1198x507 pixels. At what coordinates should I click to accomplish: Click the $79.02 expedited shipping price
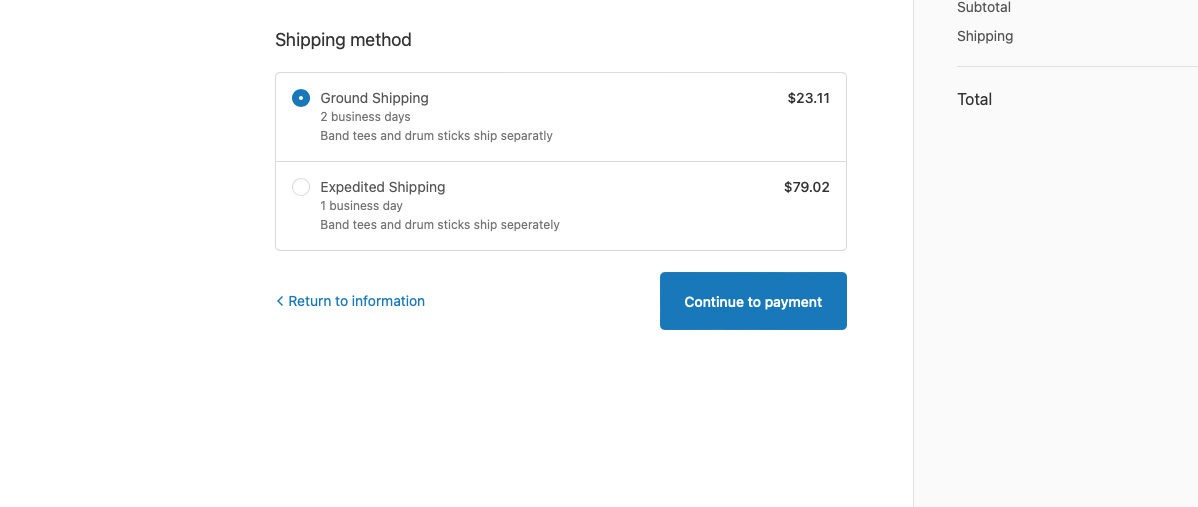tap(806, 187)
